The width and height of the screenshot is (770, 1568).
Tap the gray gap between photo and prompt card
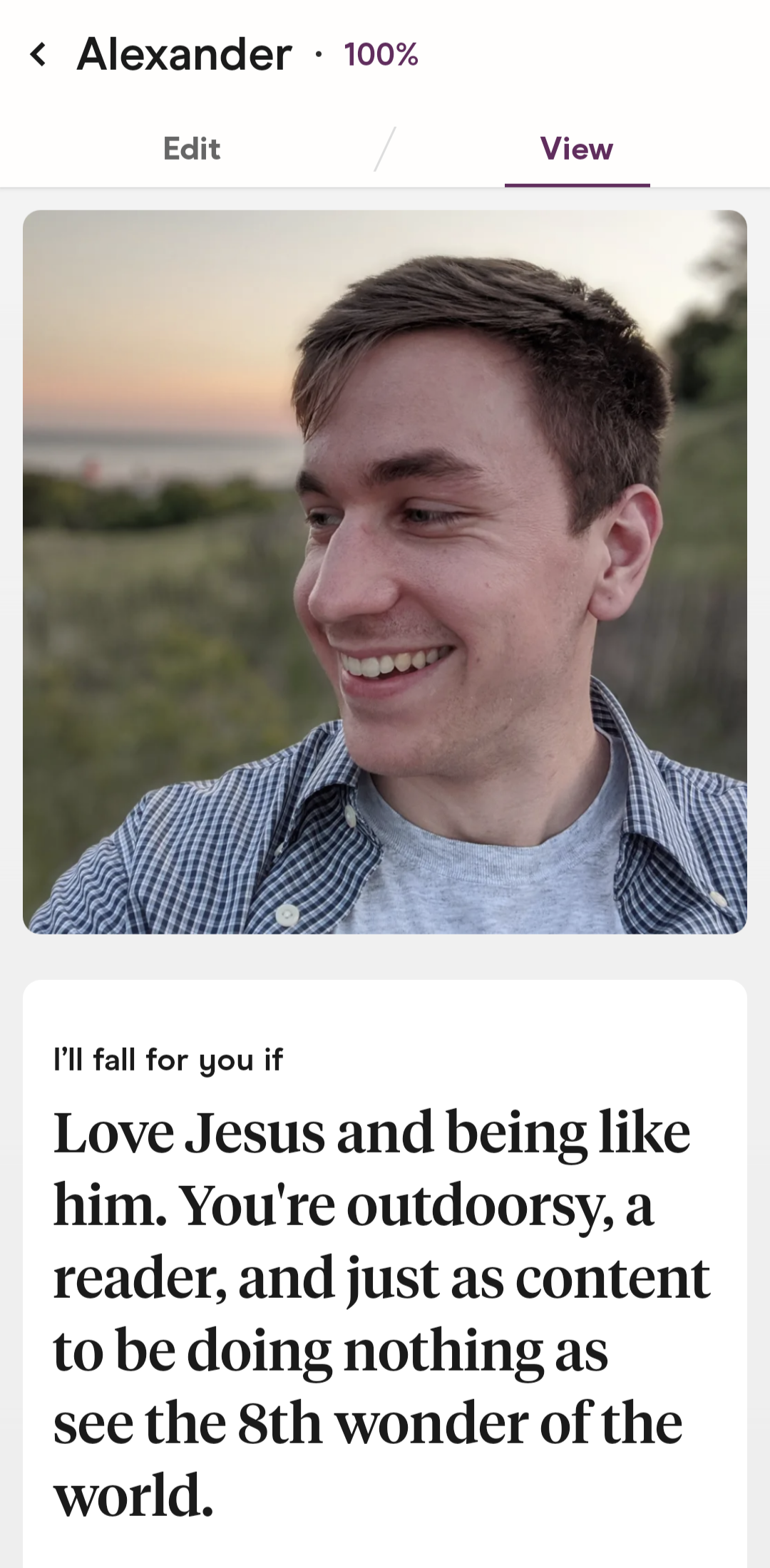385,956
